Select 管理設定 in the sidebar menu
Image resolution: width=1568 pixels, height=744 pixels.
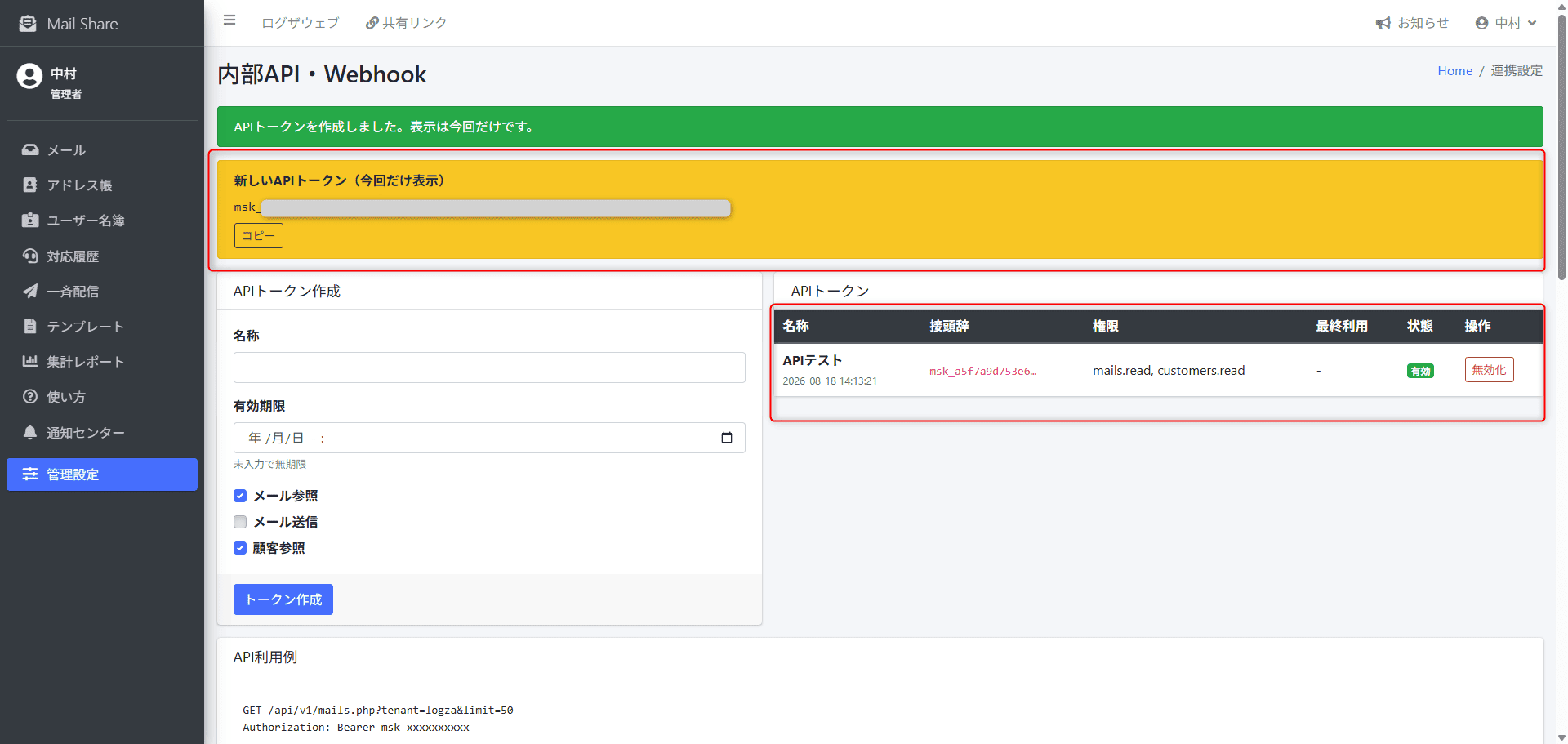[102, 474]
